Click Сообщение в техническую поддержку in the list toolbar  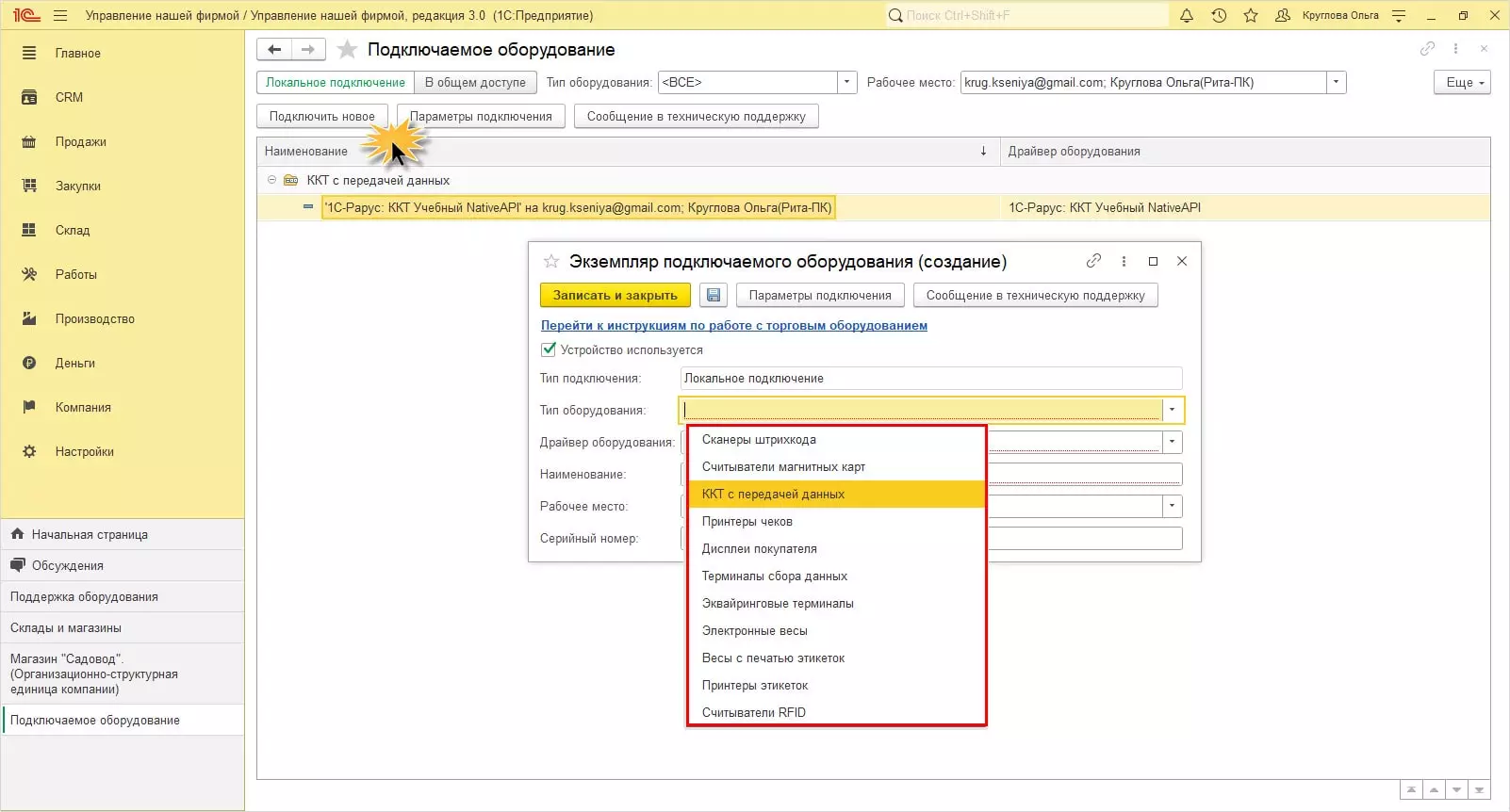point(697,116)
